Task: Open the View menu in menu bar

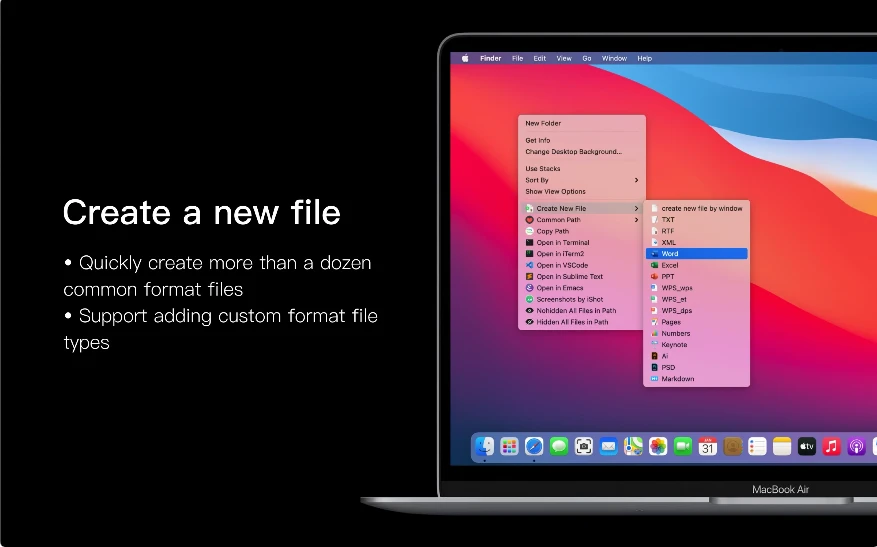Action: click(x=564, y=58)
